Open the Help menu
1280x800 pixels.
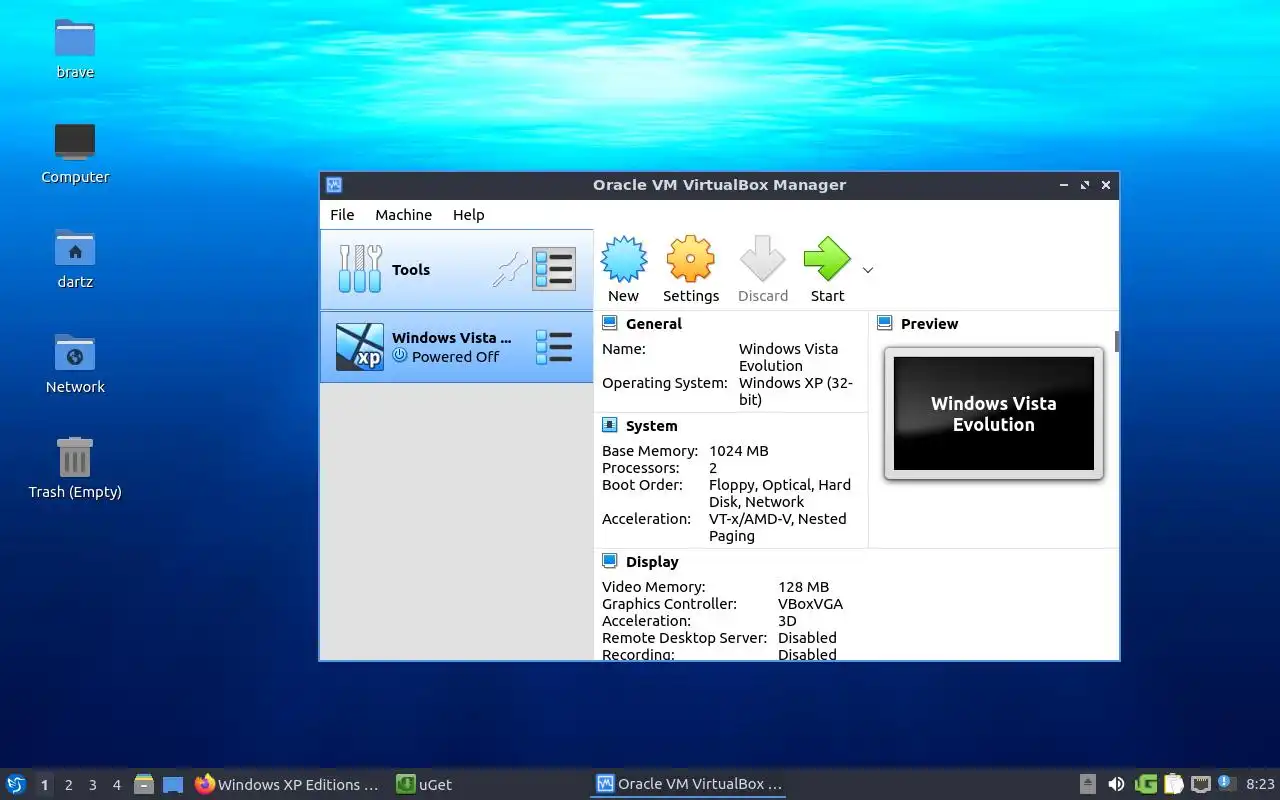click(468, 215)
